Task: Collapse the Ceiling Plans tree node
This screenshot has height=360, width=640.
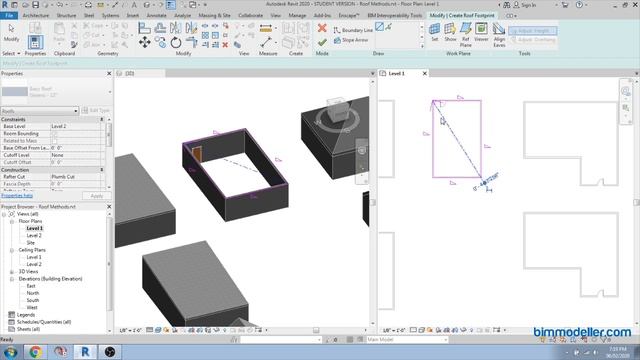Action: pos(12,250)
